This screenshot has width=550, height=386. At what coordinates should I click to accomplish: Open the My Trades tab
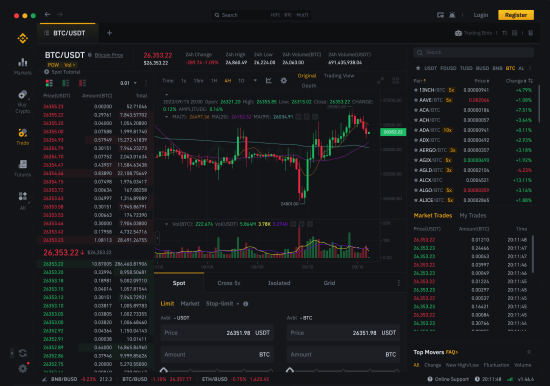point(473,215)
